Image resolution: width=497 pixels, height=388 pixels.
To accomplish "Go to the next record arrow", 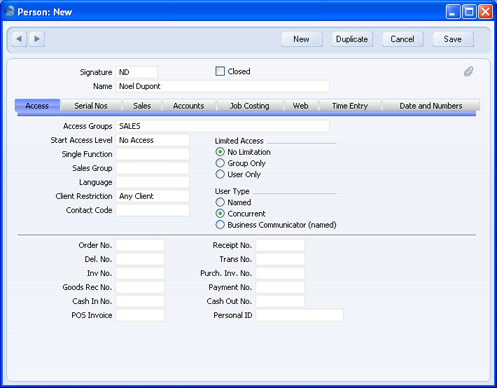I will pos(37,39).
